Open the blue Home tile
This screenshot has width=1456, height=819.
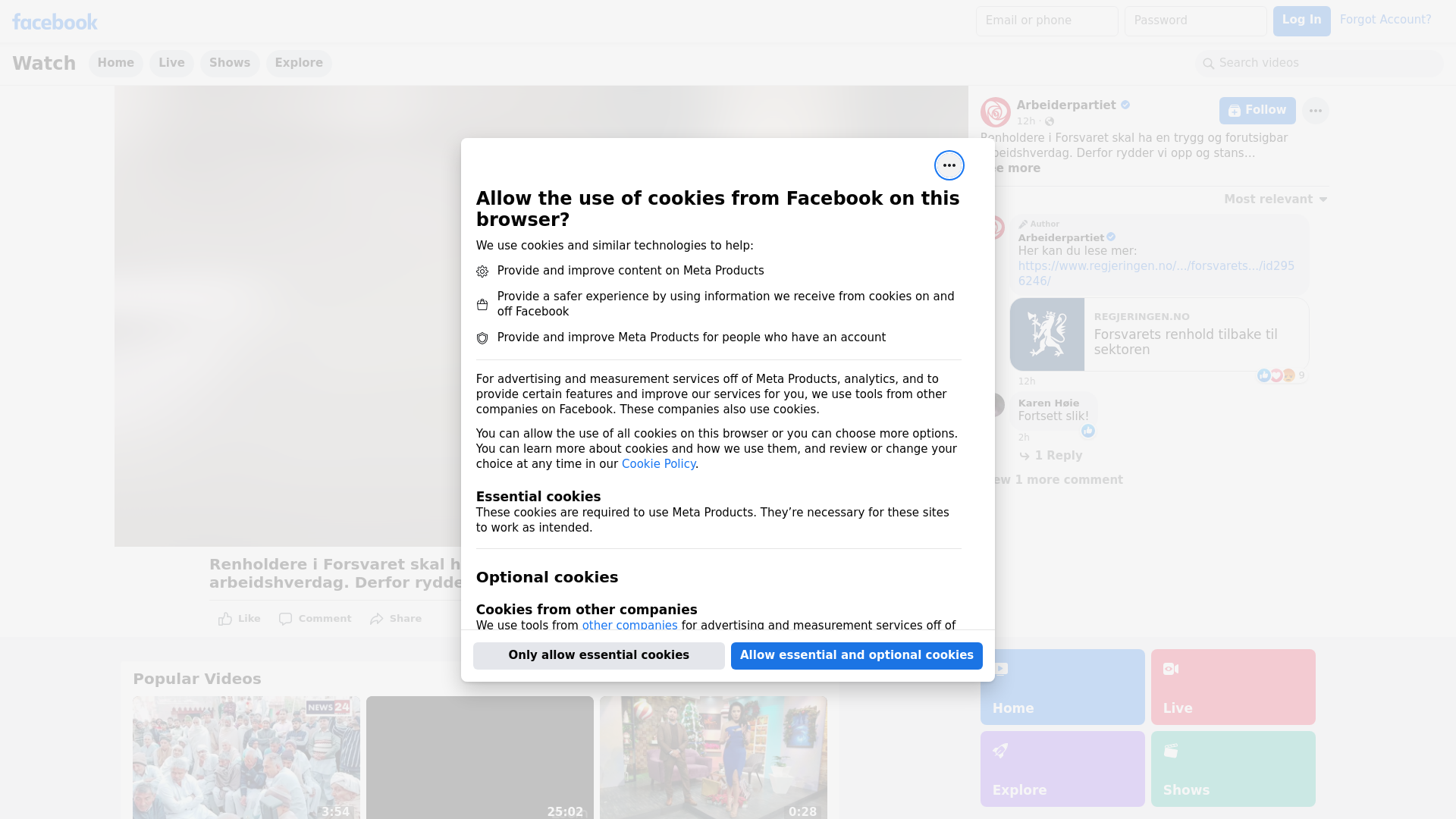pos(1062,687)
